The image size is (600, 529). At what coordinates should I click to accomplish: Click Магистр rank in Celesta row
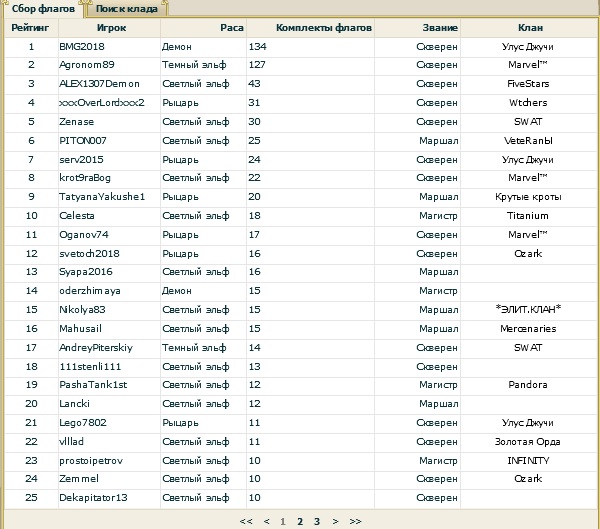point(439,216)
